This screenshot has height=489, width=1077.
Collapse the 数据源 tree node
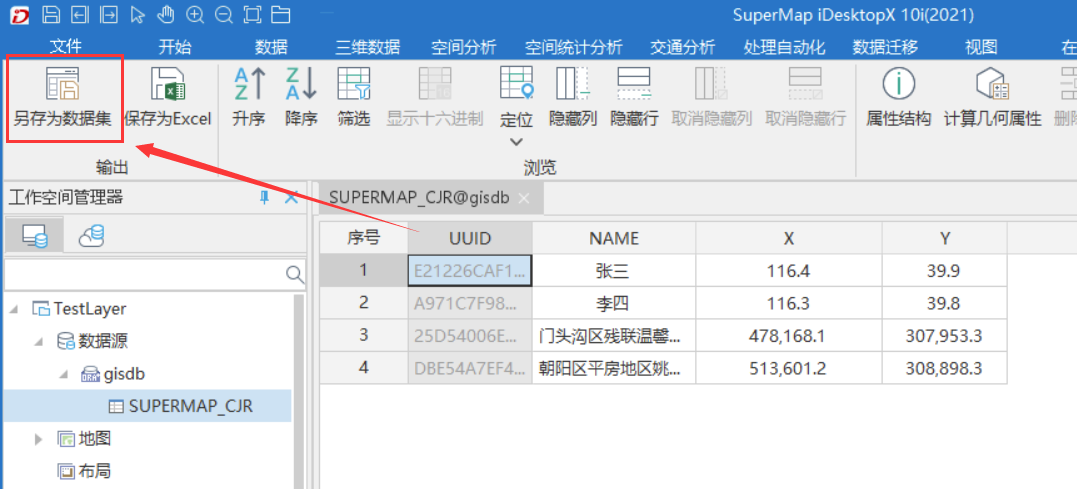(x=39, y=341)
